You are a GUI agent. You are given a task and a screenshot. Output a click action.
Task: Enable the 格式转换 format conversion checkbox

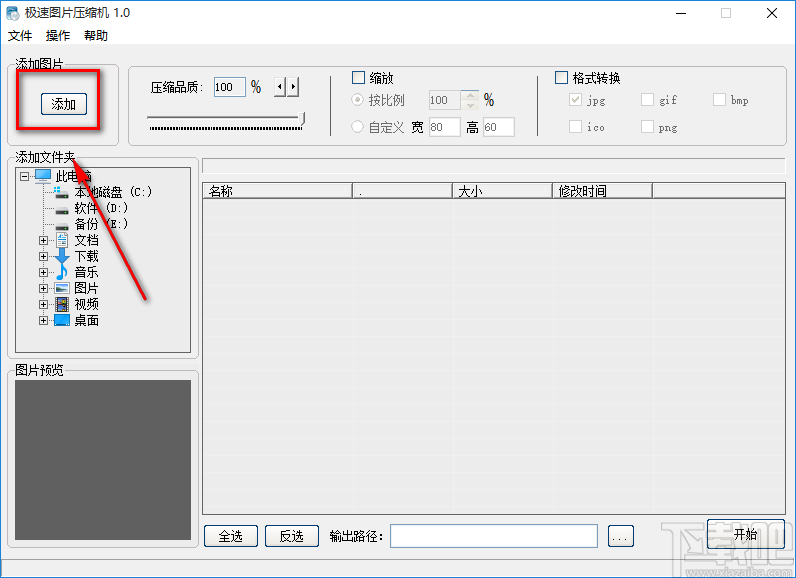pyautogui.click(x=561, y=78)
